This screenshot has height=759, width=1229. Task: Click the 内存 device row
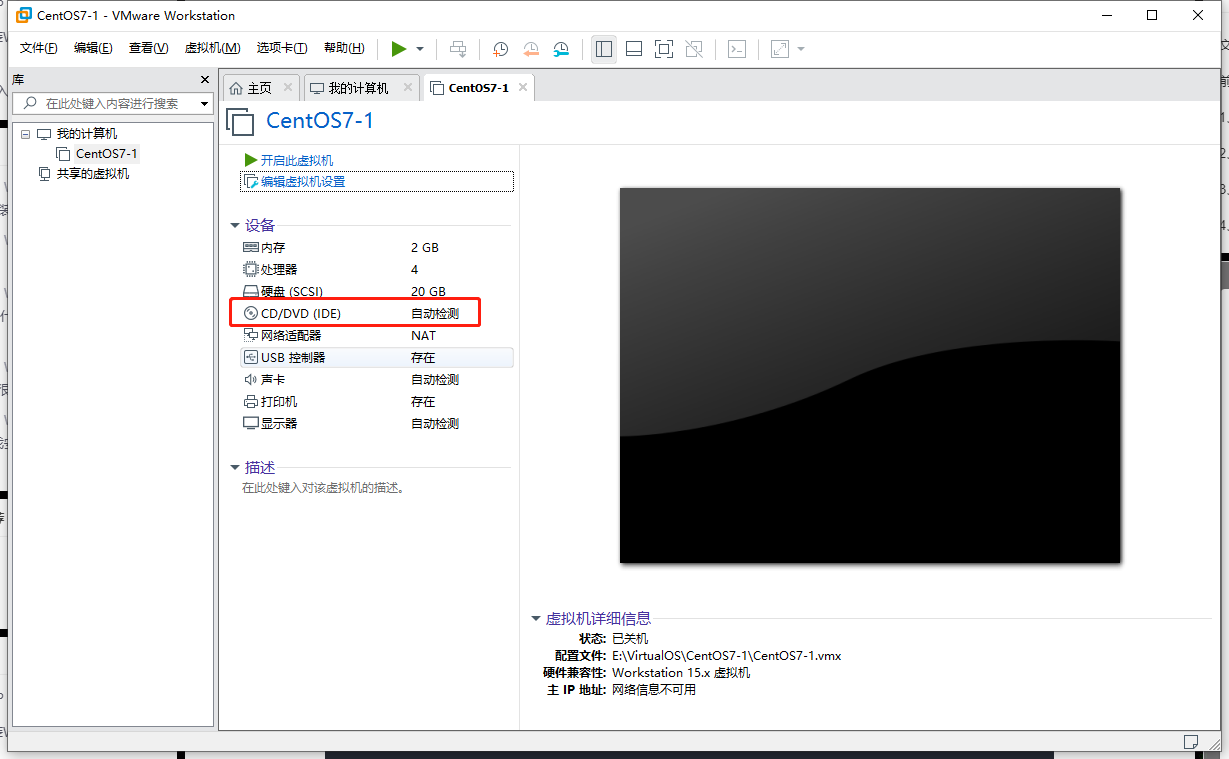[376, 247]
